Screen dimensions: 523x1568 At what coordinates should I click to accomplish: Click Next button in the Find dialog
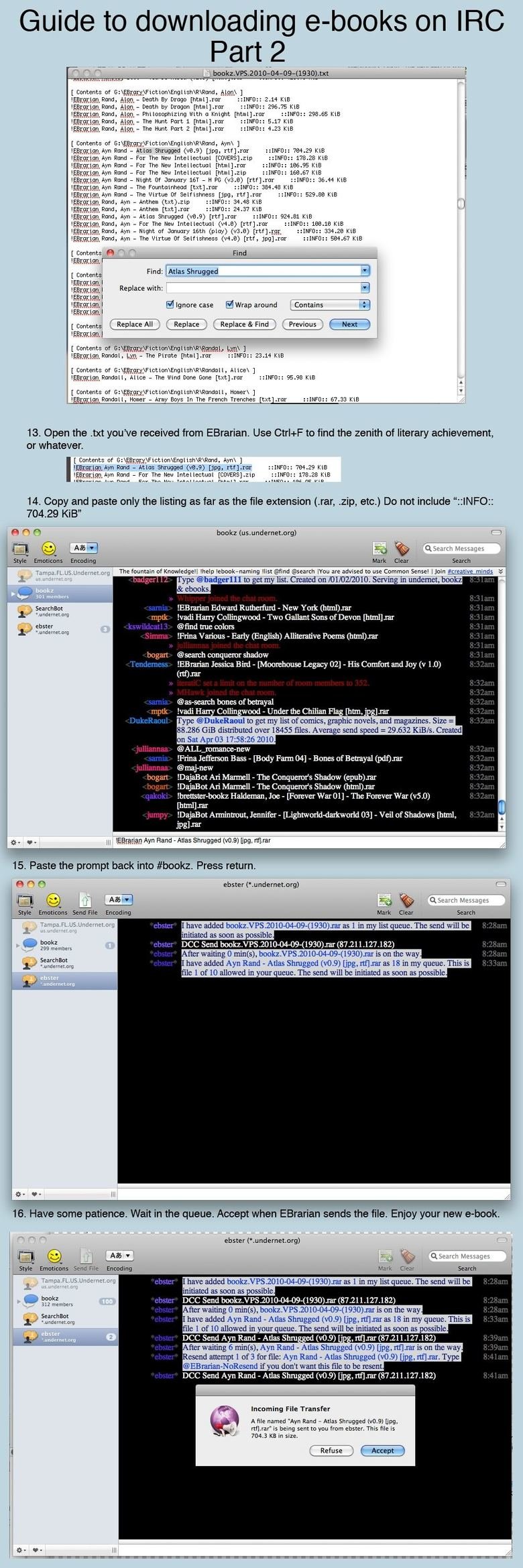tap(349, 324)
